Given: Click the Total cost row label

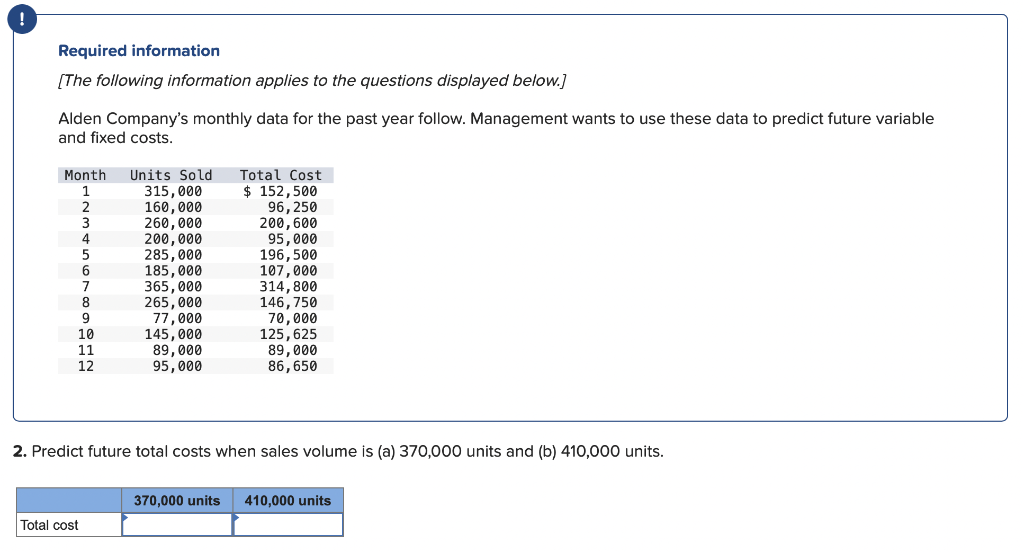Looking at the screenshot, I should (x=49, y=525).
